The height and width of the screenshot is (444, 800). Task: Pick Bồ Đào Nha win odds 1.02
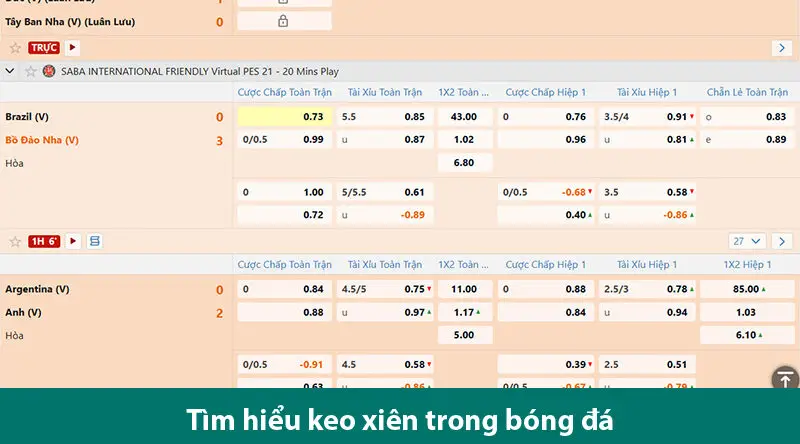[464, 139]
